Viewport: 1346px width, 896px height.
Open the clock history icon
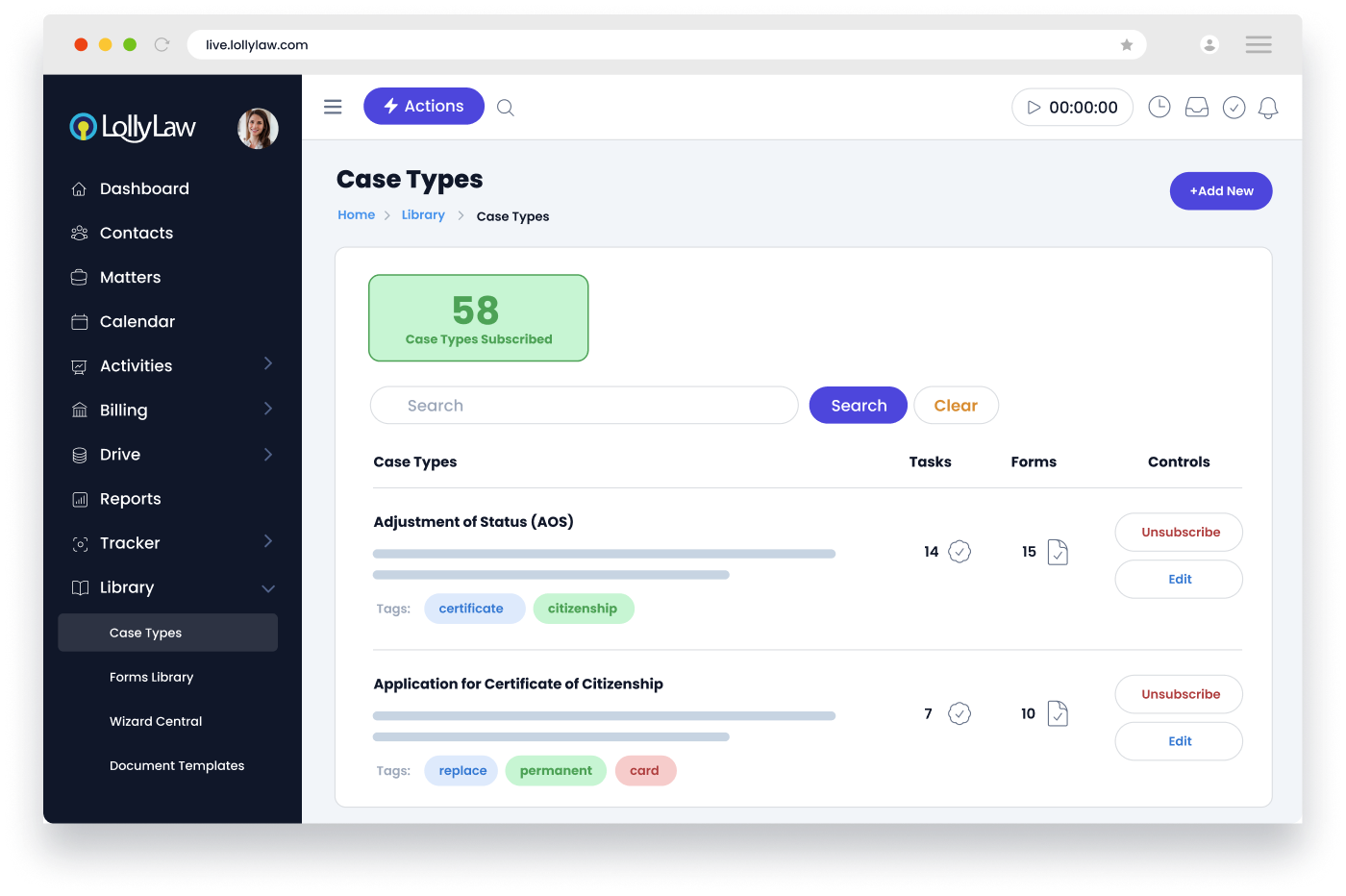[x=1159, y=108]
